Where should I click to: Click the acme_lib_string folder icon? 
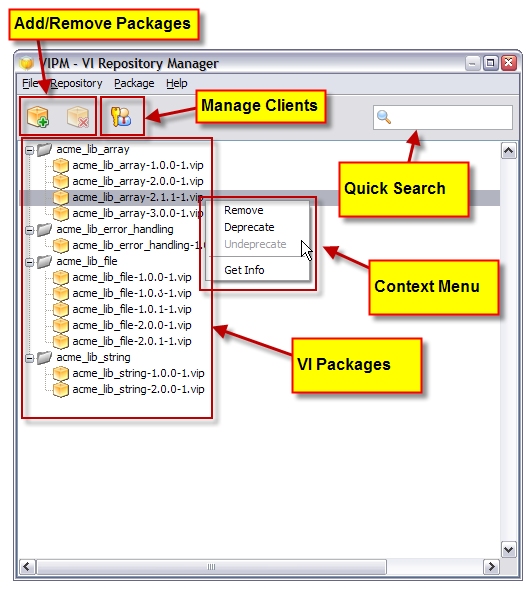(x=44, y=358)
